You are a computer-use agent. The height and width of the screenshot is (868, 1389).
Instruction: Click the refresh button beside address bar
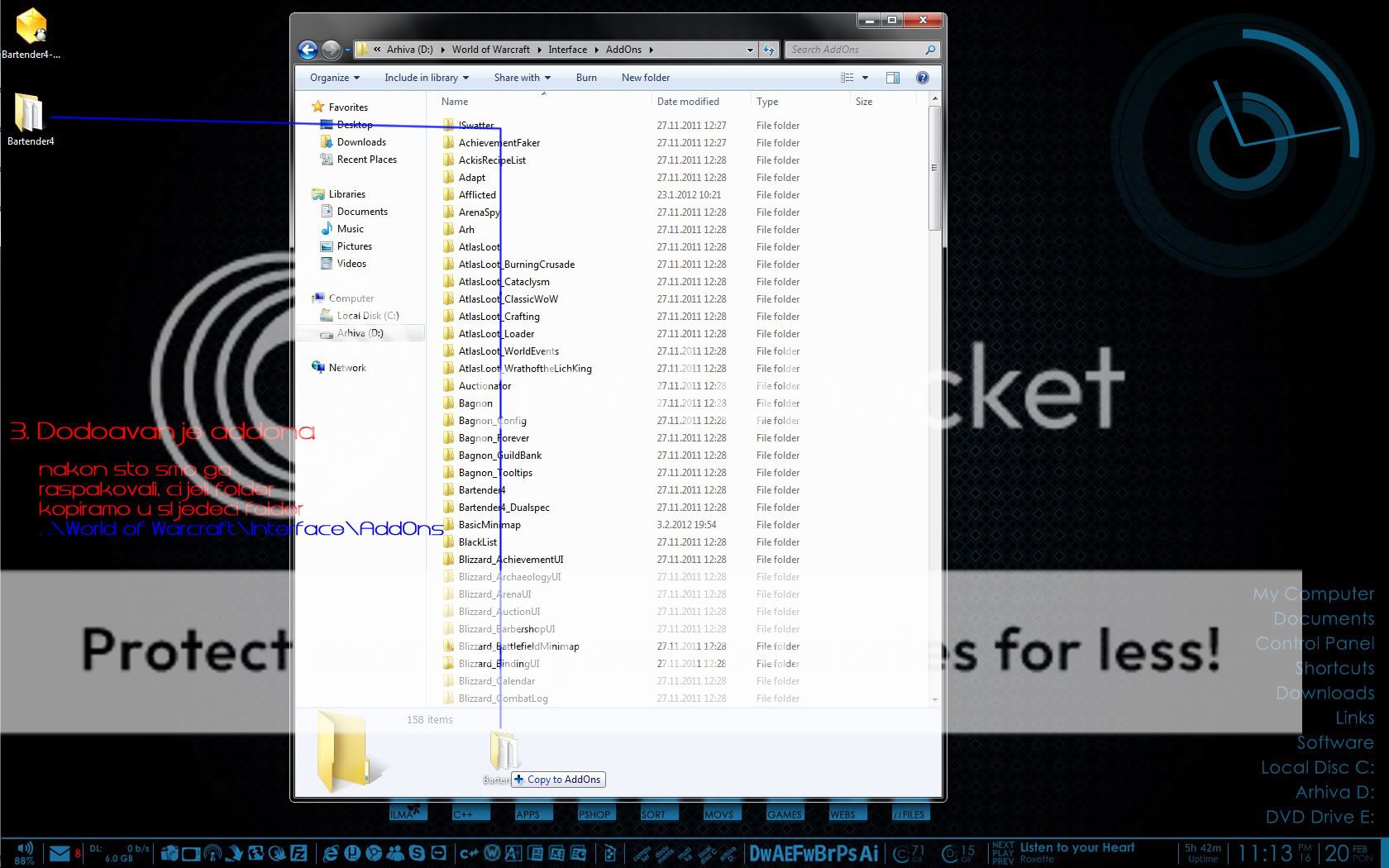click(769, 50)
